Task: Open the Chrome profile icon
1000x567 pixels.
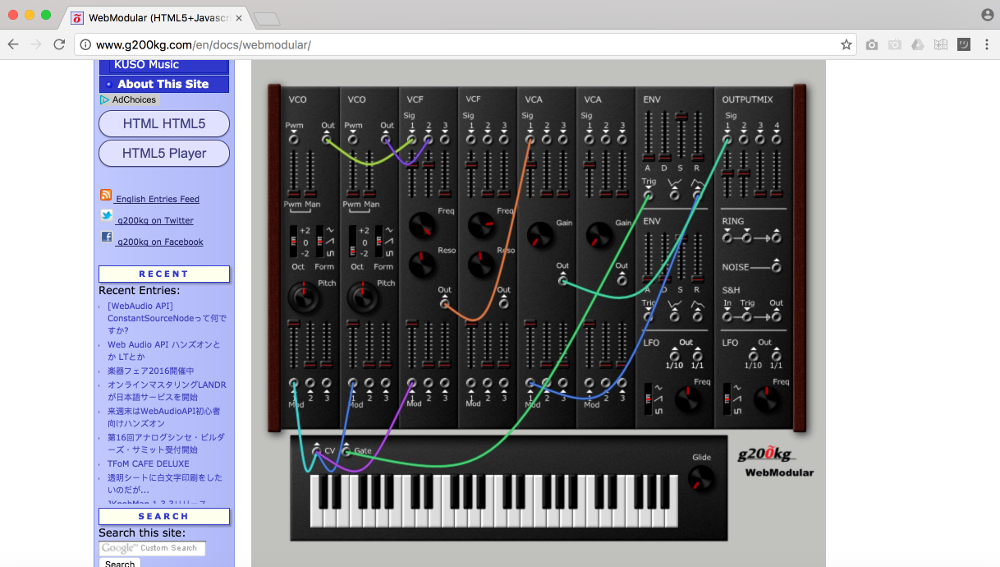Action: pos(987,15)
